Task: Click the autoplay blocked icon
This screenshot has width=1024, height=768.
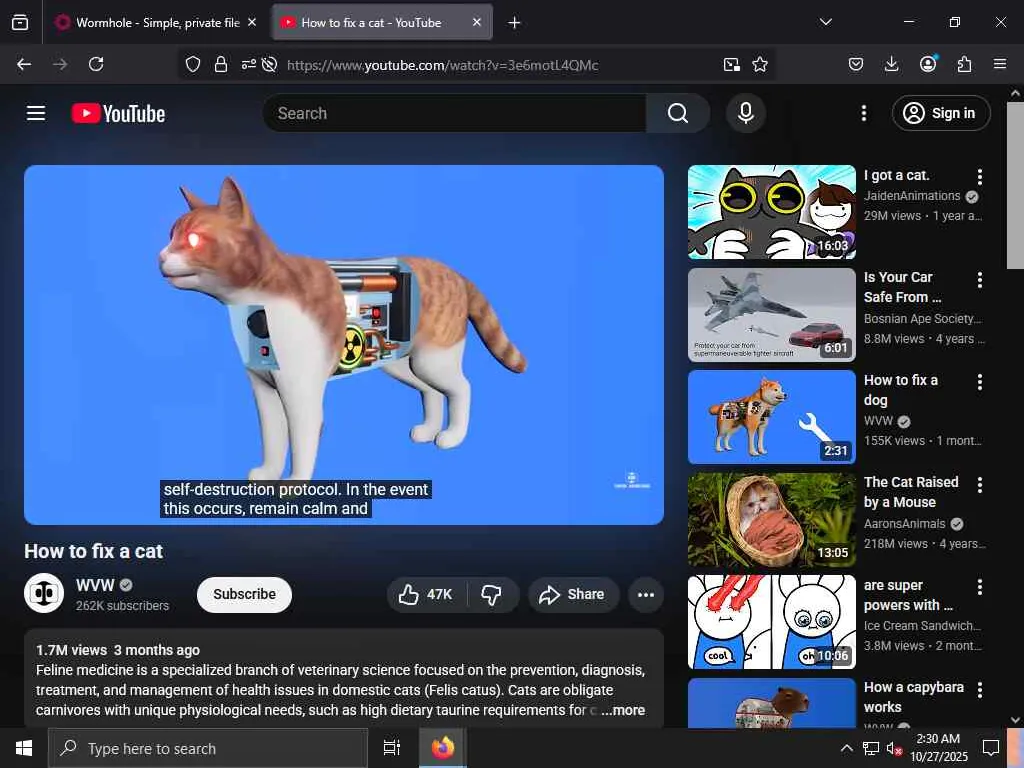Action: pyautogui.click(x=269, y=64)
